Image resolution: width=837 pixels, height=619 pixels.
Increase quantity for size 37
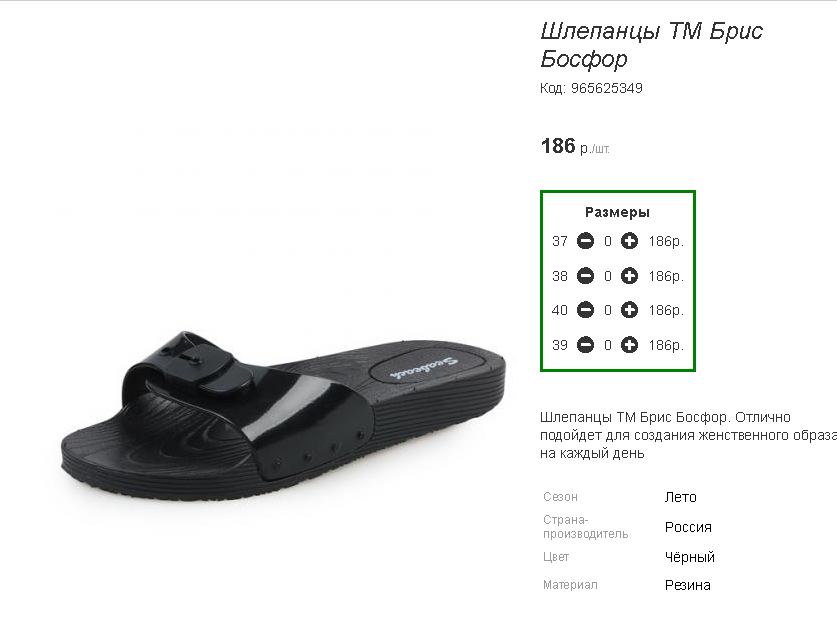click(x=629, y=241)
